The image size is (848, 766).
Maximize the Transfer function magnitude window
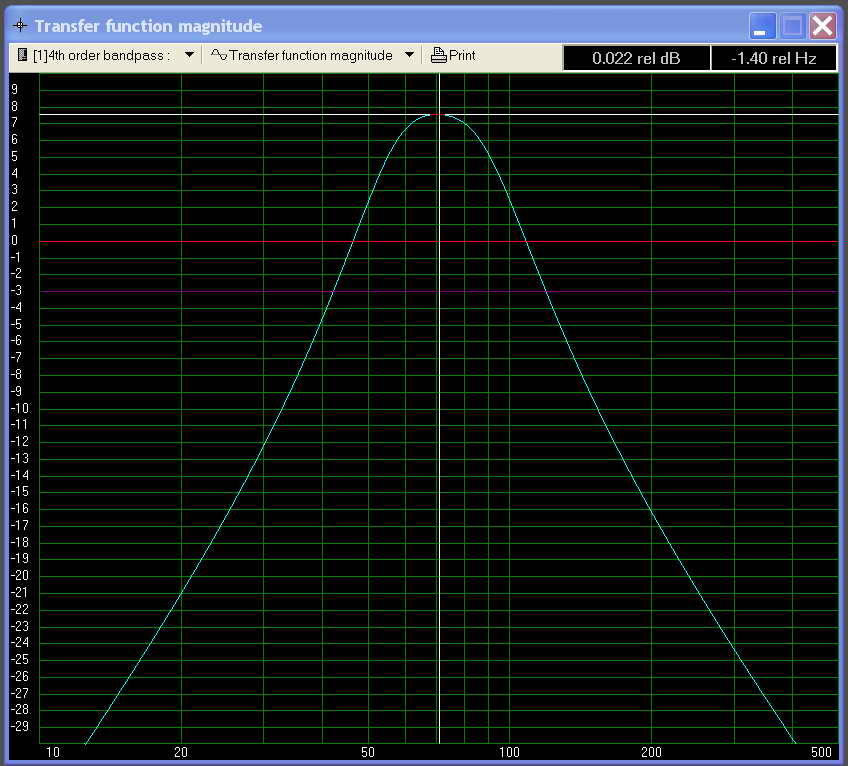[792, 25]
